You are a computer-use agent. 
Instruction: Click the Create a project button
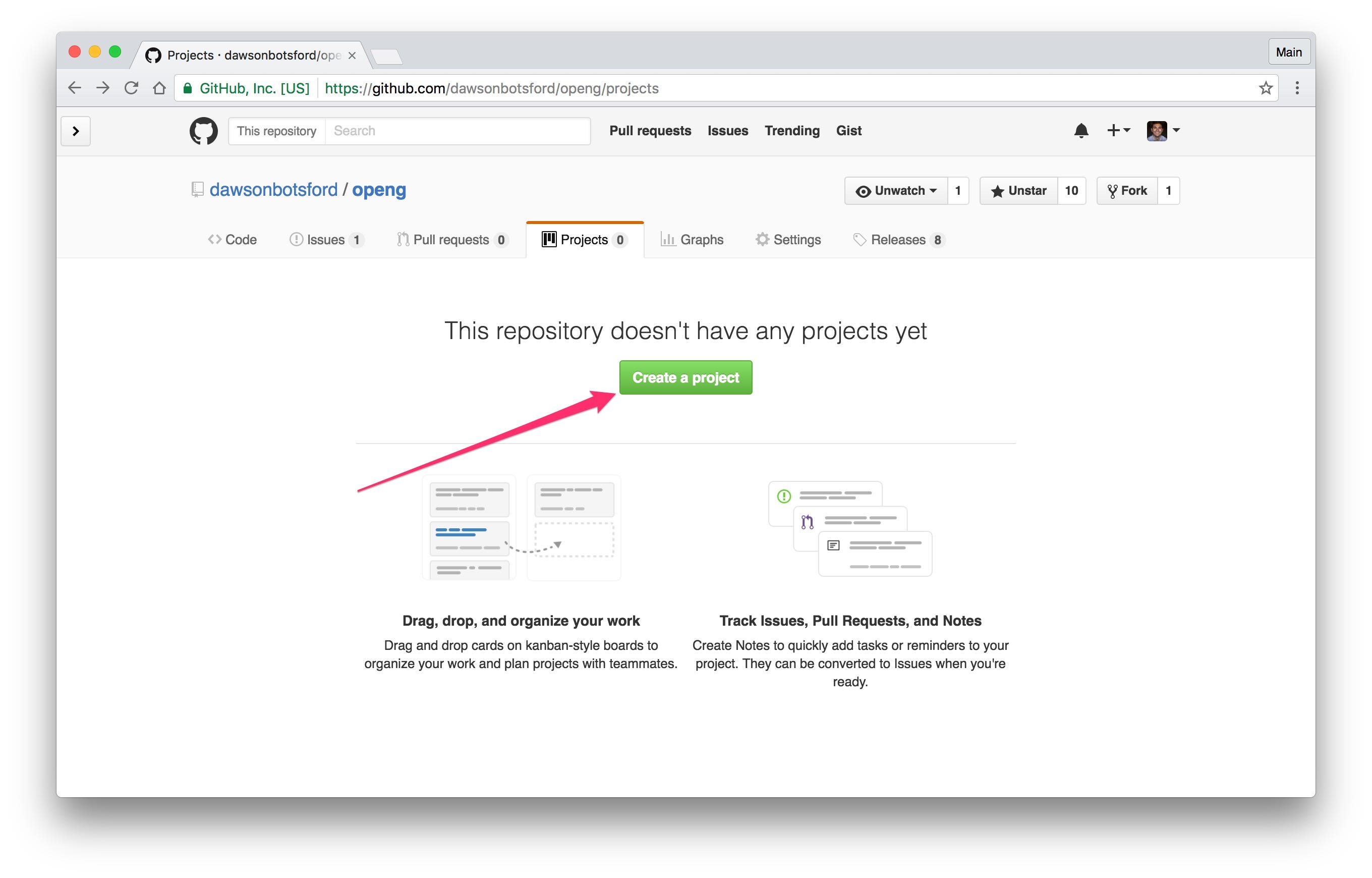coord(685,377)
